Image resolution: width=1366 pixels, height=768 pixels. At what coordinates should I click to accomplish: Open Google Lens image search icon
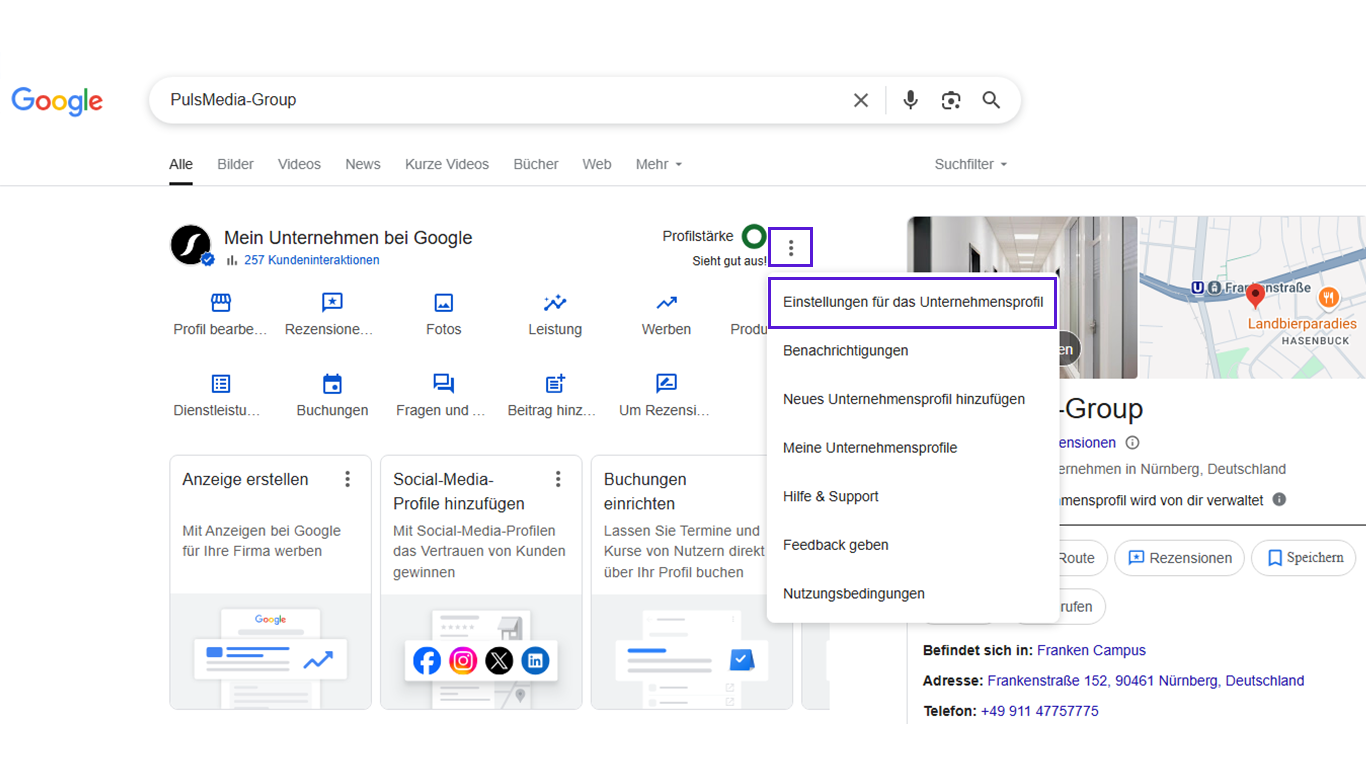pos(951,100)
